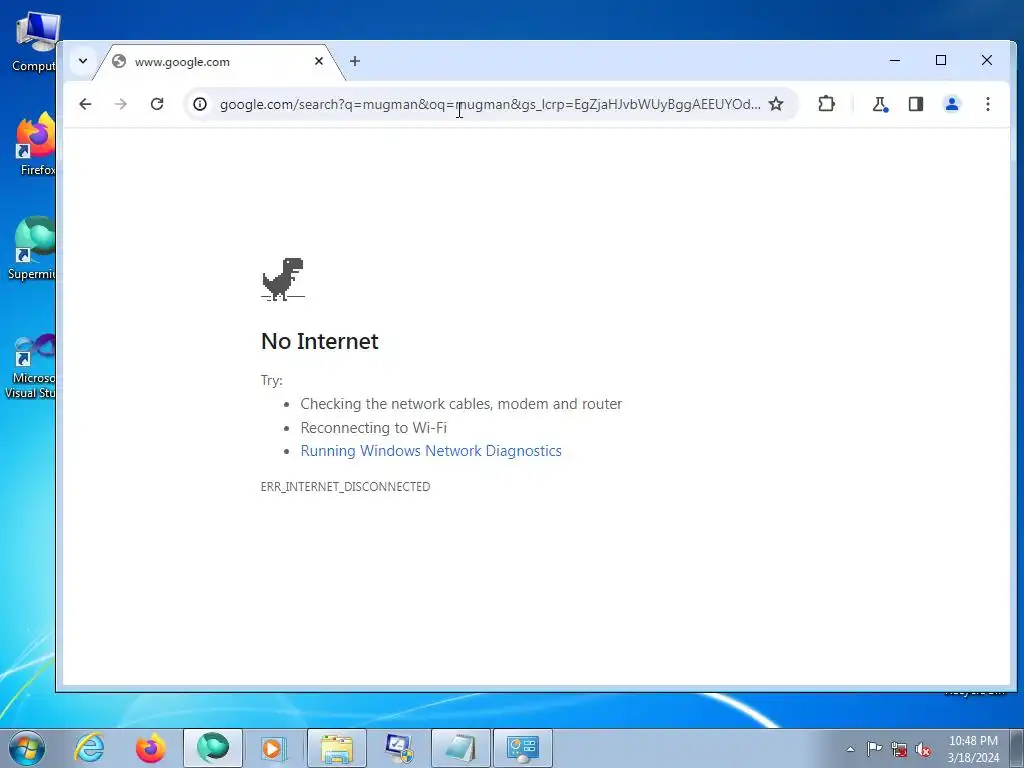Close the www.google.com tab
The image size is (1024, 768).
click(x=319, y=61)
